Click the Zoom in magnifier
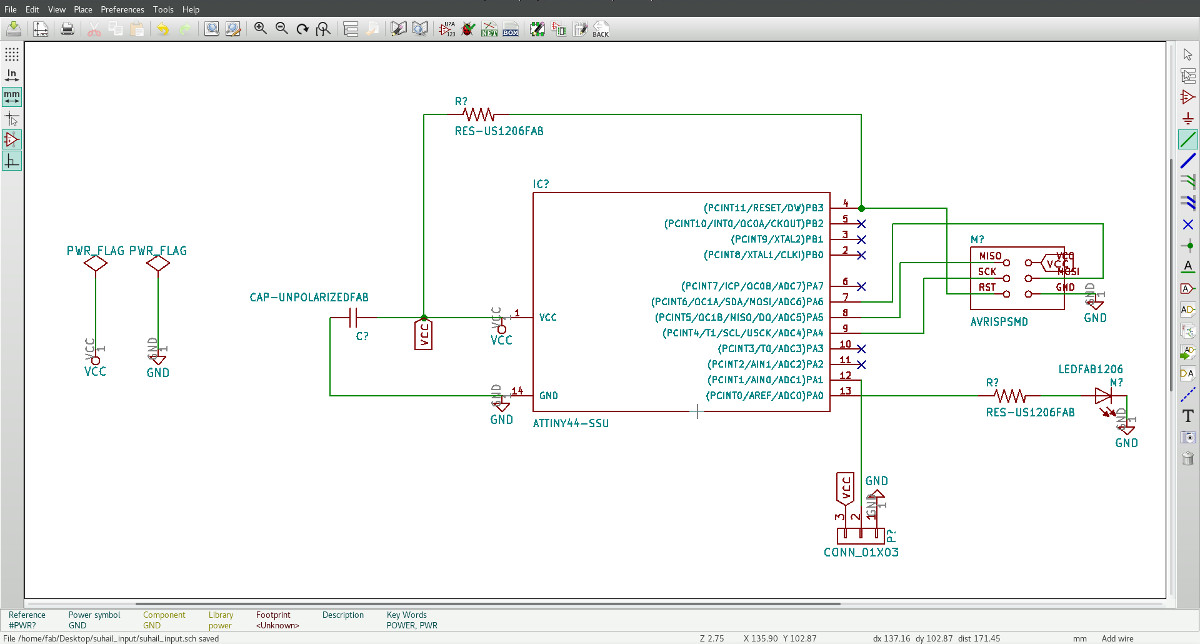Viewport: 1200px width, 644px height. [261, 29]
